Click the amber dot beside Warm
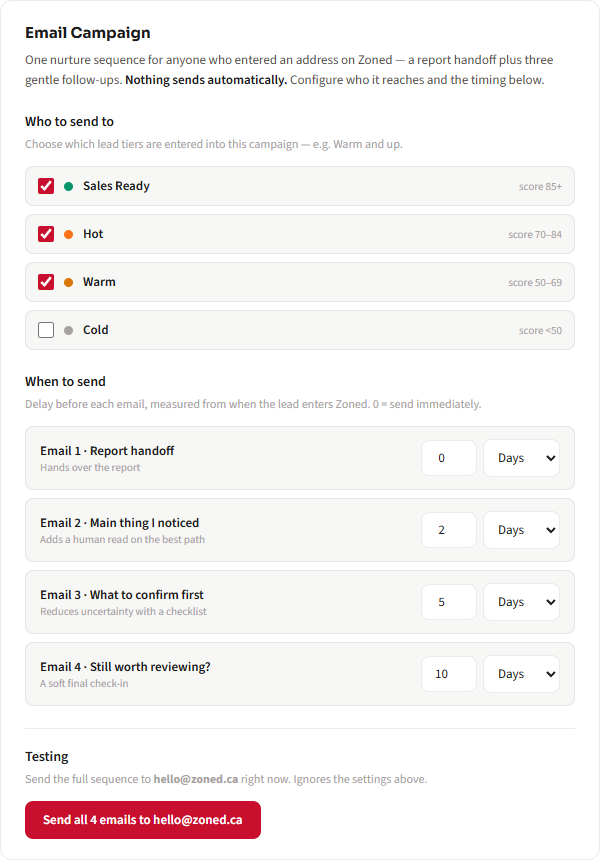The width and height of the screenshot is (600, 860). [69, 282]
